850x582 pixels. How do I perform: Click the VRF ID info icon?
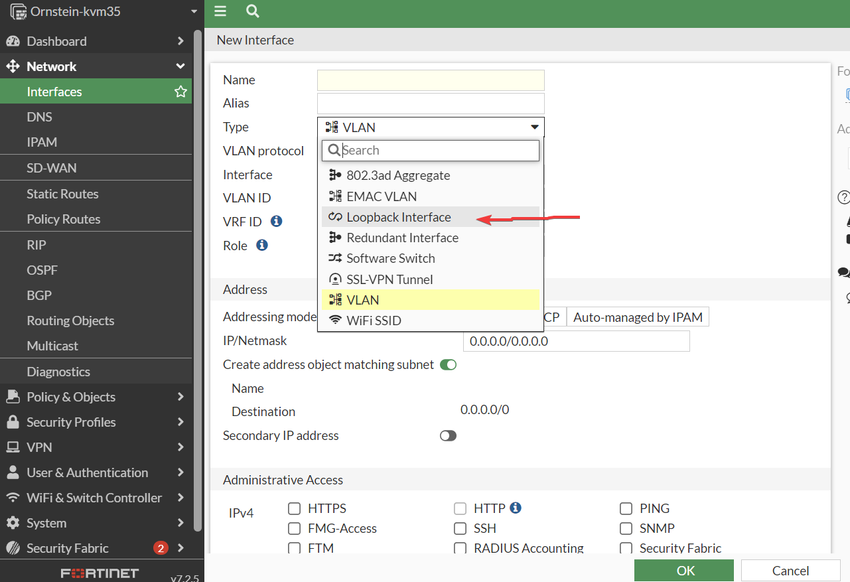276,221
